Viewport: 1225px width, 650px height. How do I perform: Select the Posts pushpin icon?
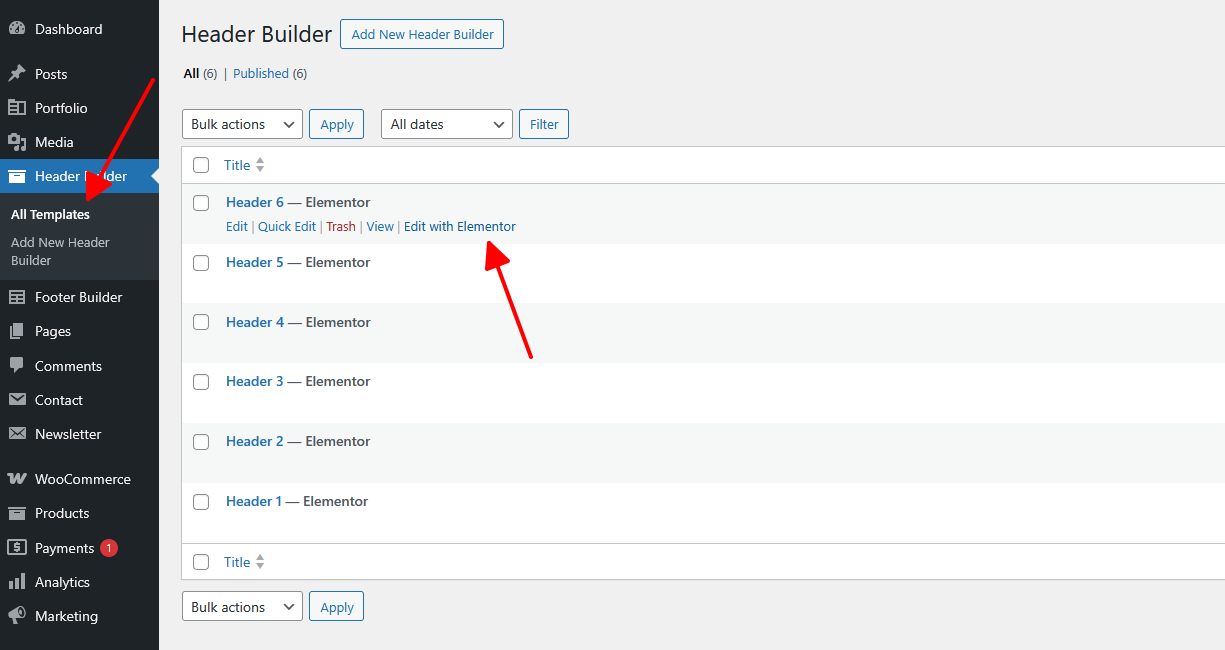[17, 74]
